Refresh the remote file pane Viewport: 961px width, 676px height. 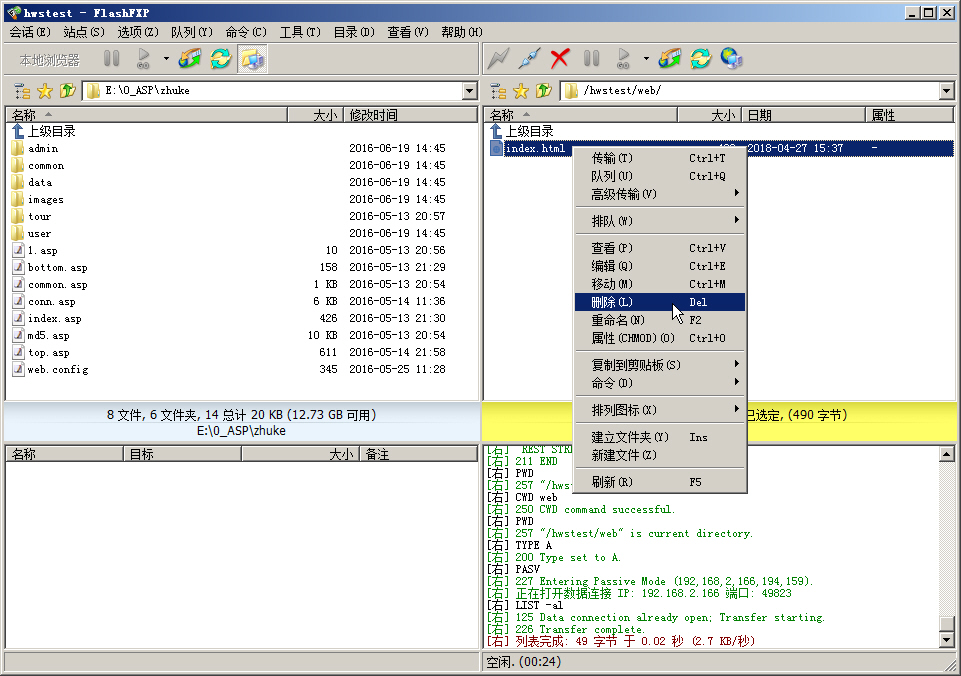(700, 59)
